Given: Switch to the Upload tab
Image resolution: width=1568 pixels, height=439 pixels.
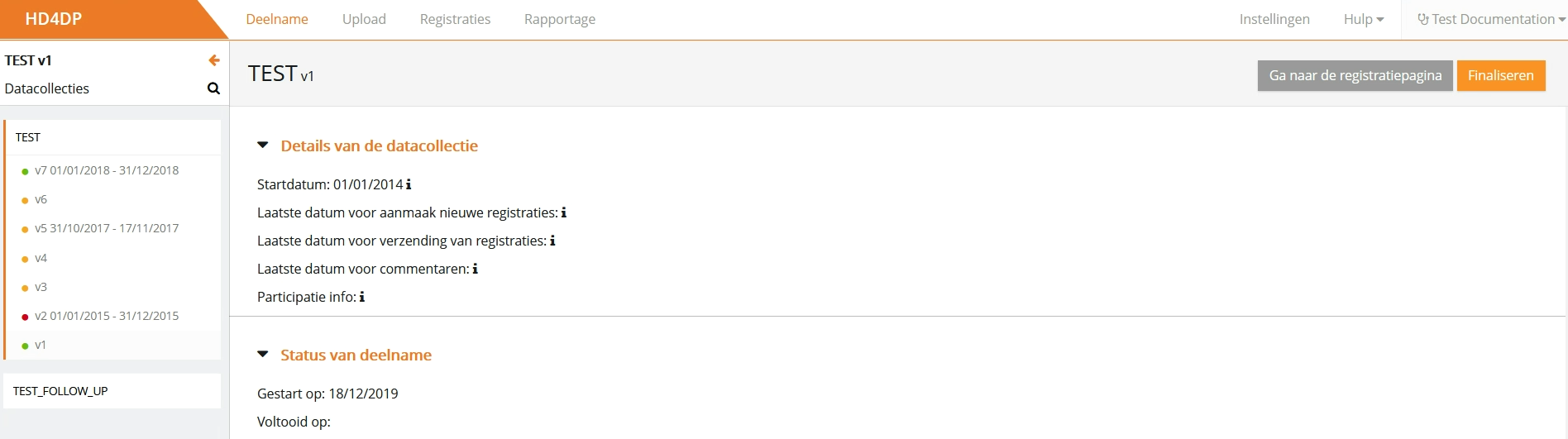Looking at the screenshot, I should pyautogui.click(x=364, y=19).
